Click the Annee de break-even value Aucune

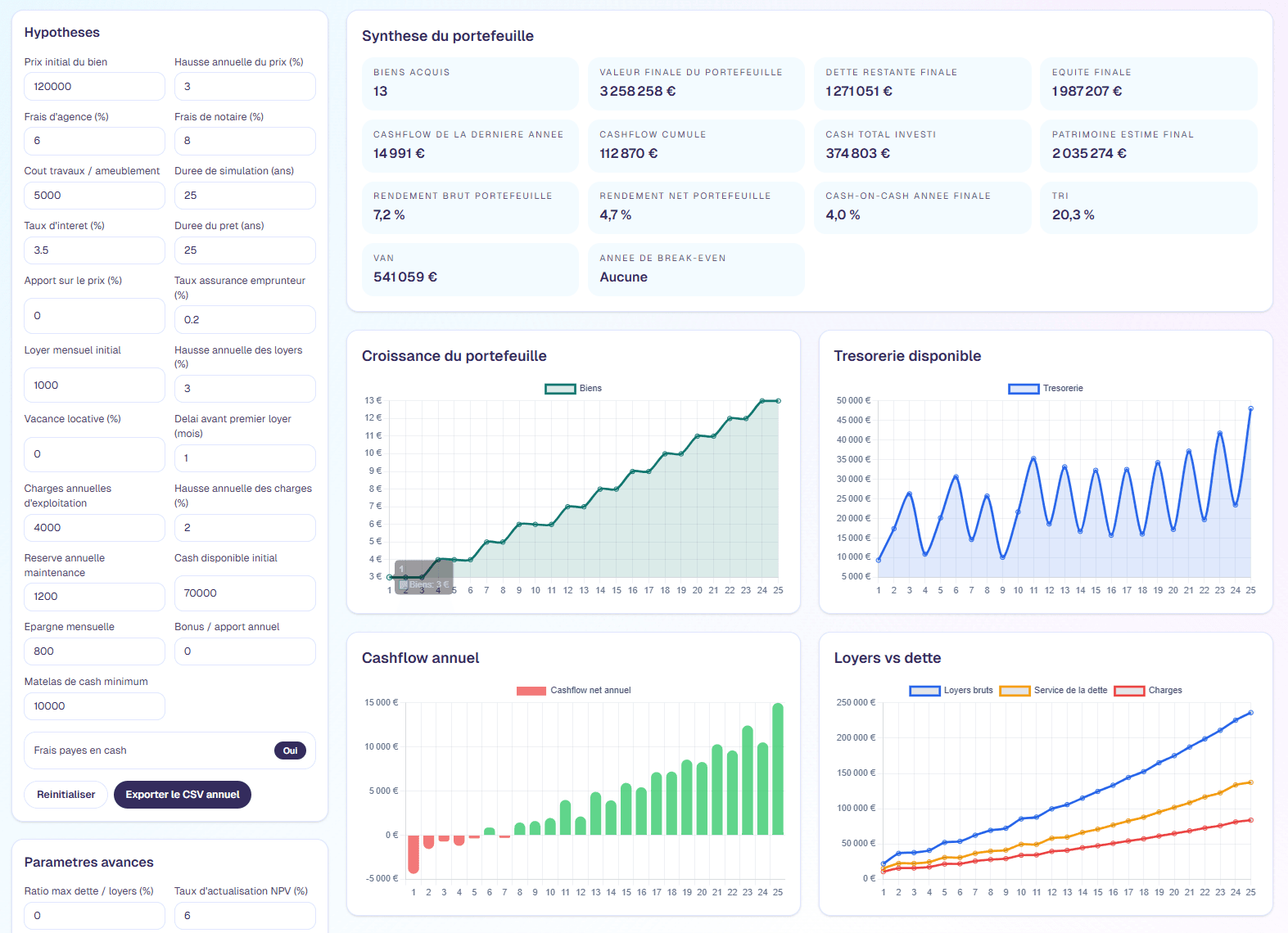pos(623,277)
